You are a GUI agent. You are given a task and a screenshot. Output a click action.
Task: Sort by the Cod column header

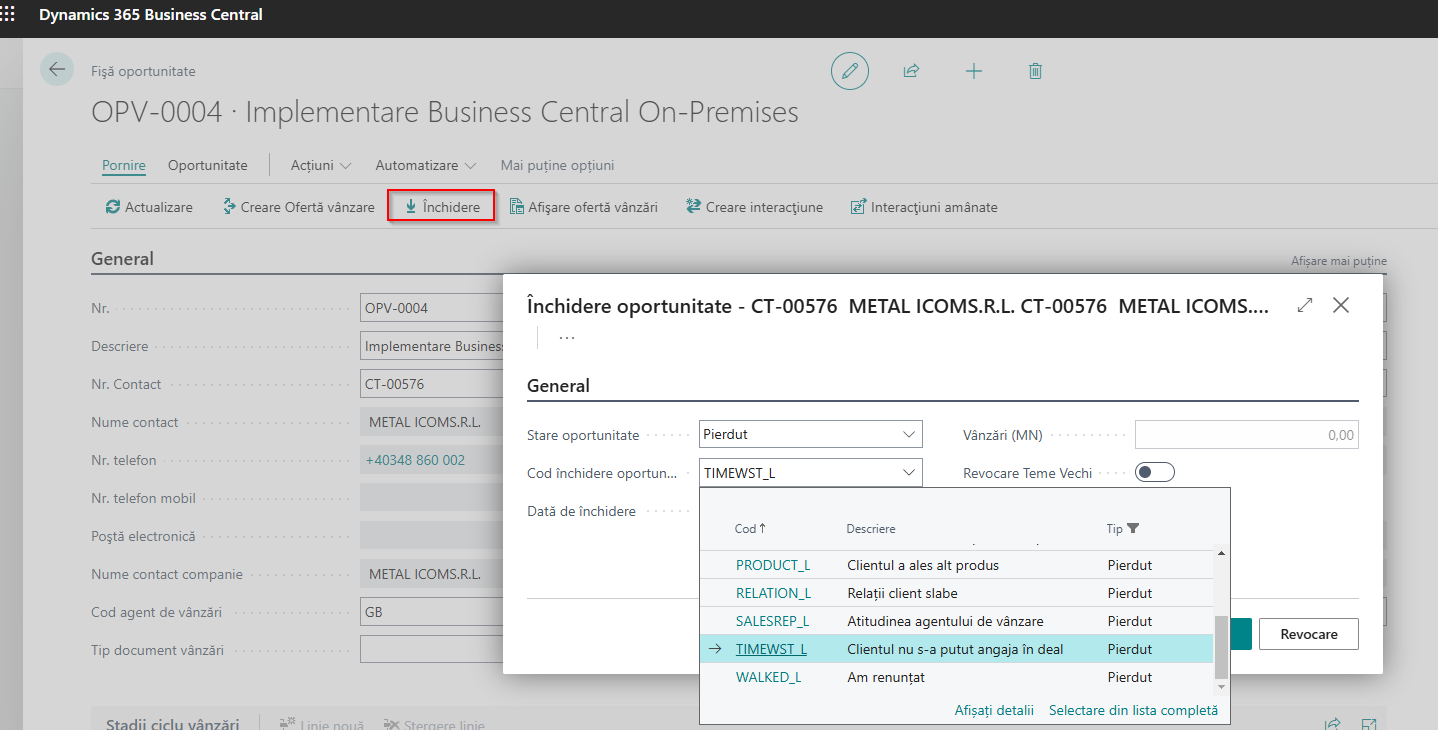750,528
